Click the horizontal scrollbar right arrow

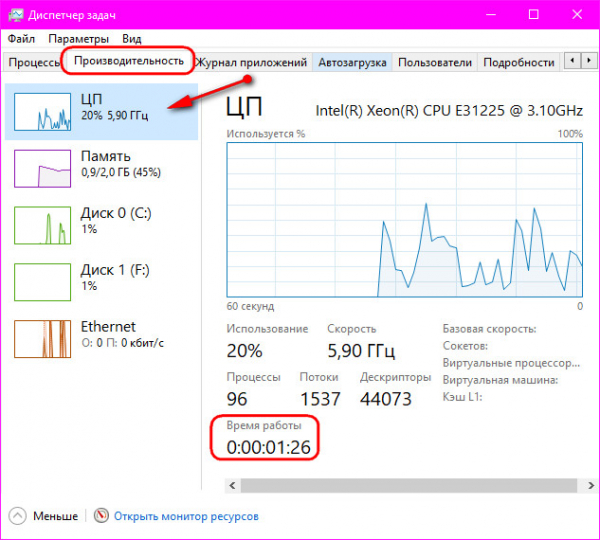tap(591, 486)
